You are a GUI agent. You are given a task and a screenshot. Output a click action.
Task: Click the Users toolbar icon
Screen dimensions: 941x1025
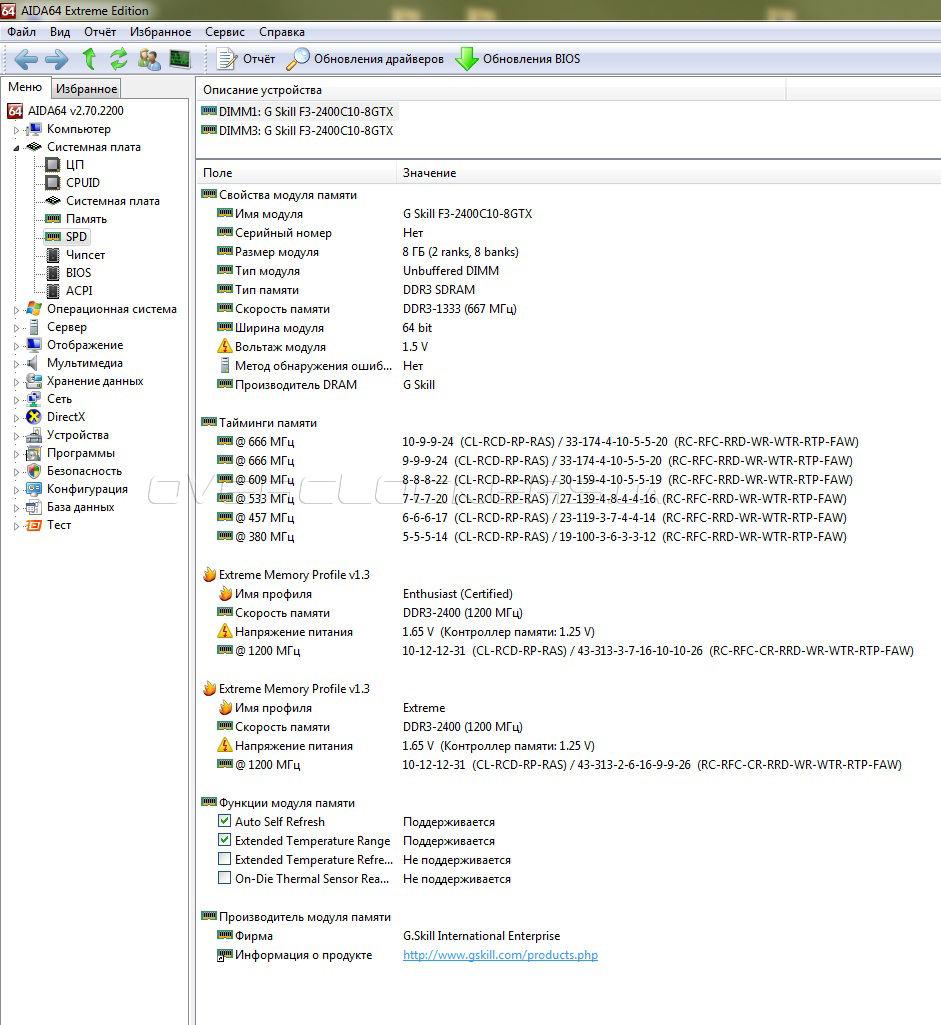(x=149, y=59)
